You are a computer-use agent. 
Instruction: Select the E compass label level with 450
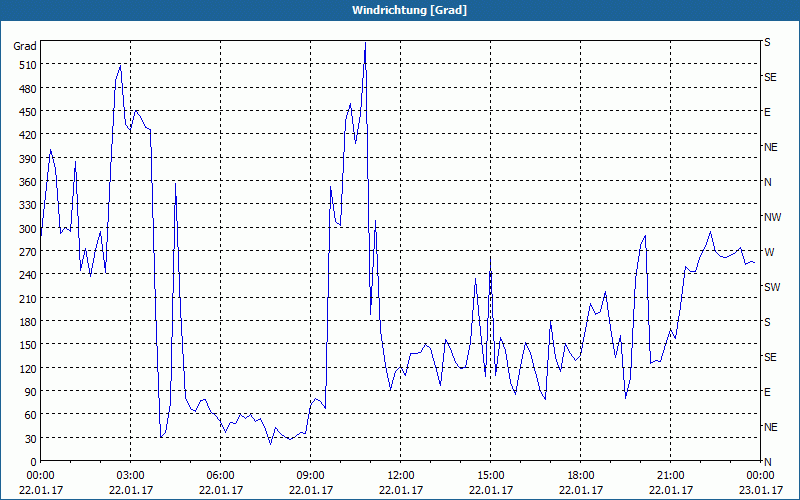point(767,112)
